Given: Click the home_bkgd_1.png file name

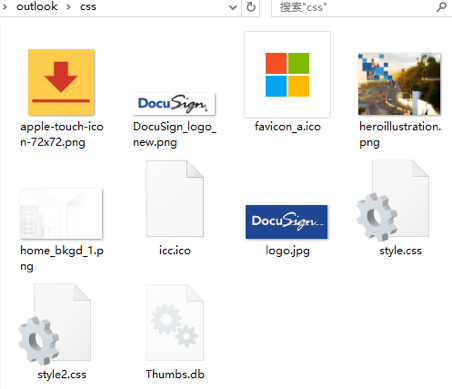Looking at the screenshot, I should 62,258.
